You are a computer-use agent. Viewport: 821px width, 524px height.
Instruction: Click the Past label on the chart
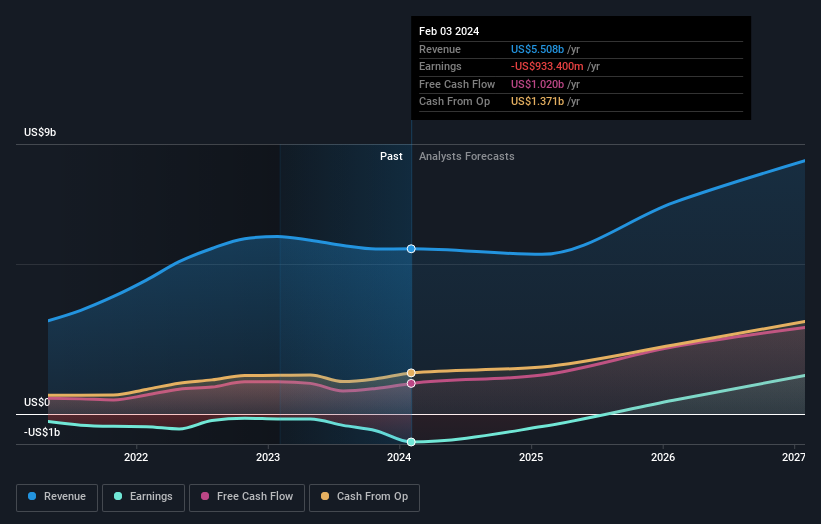pyautogui.click(x=391, y=156)
